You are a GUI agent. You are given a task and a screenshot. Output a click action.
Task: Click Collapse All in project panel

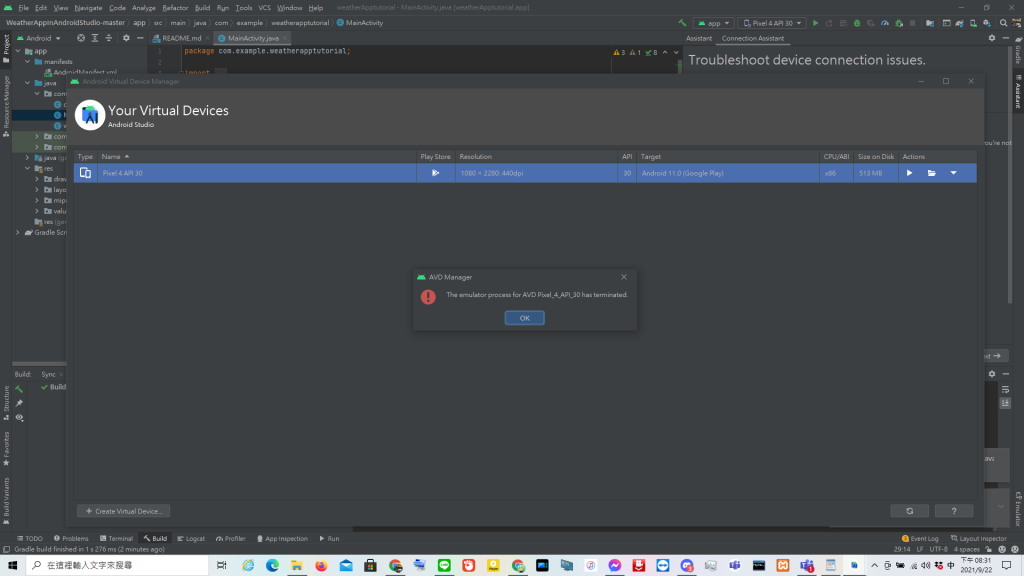click(108, 39)
